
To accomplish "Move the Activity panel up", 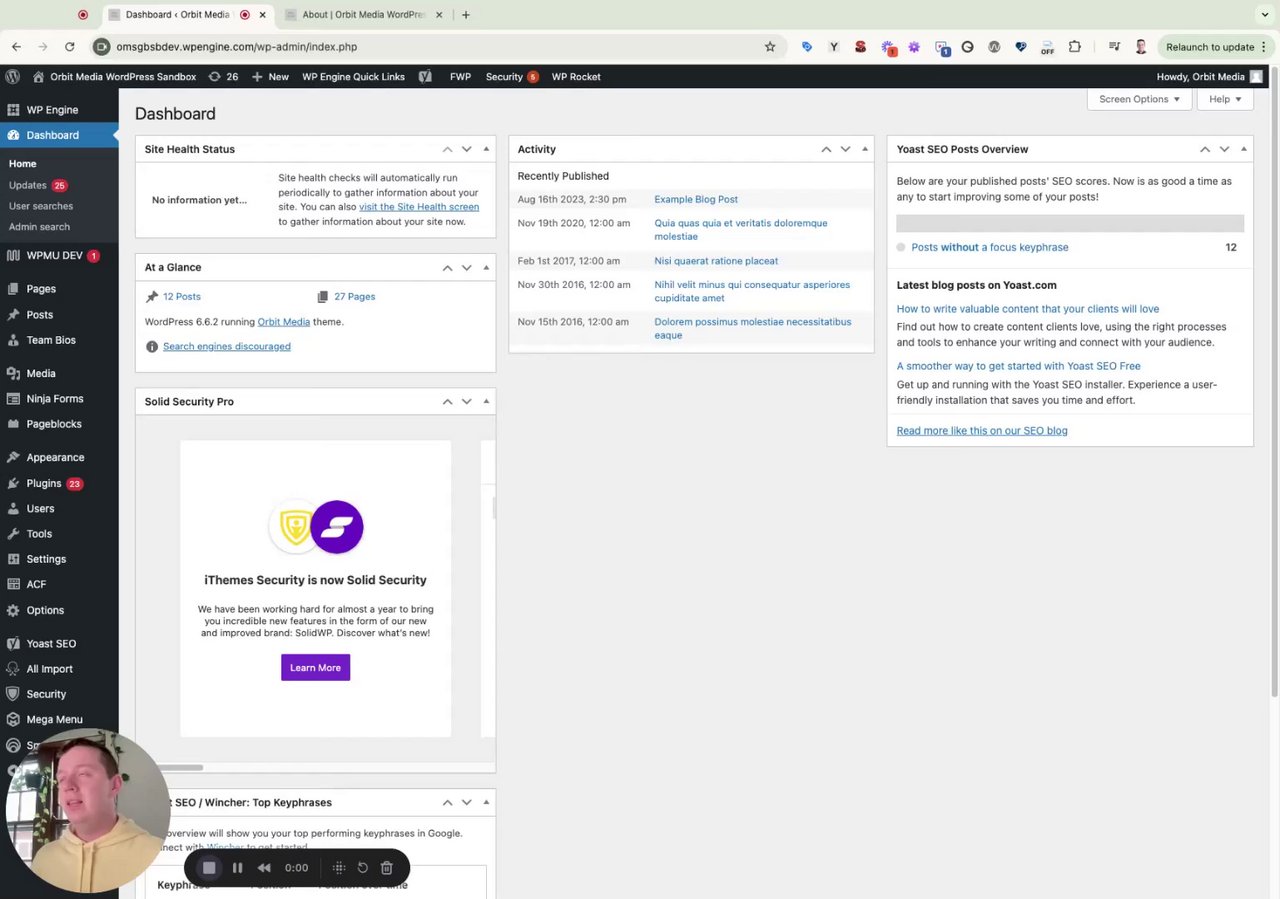I will (826, 149).
